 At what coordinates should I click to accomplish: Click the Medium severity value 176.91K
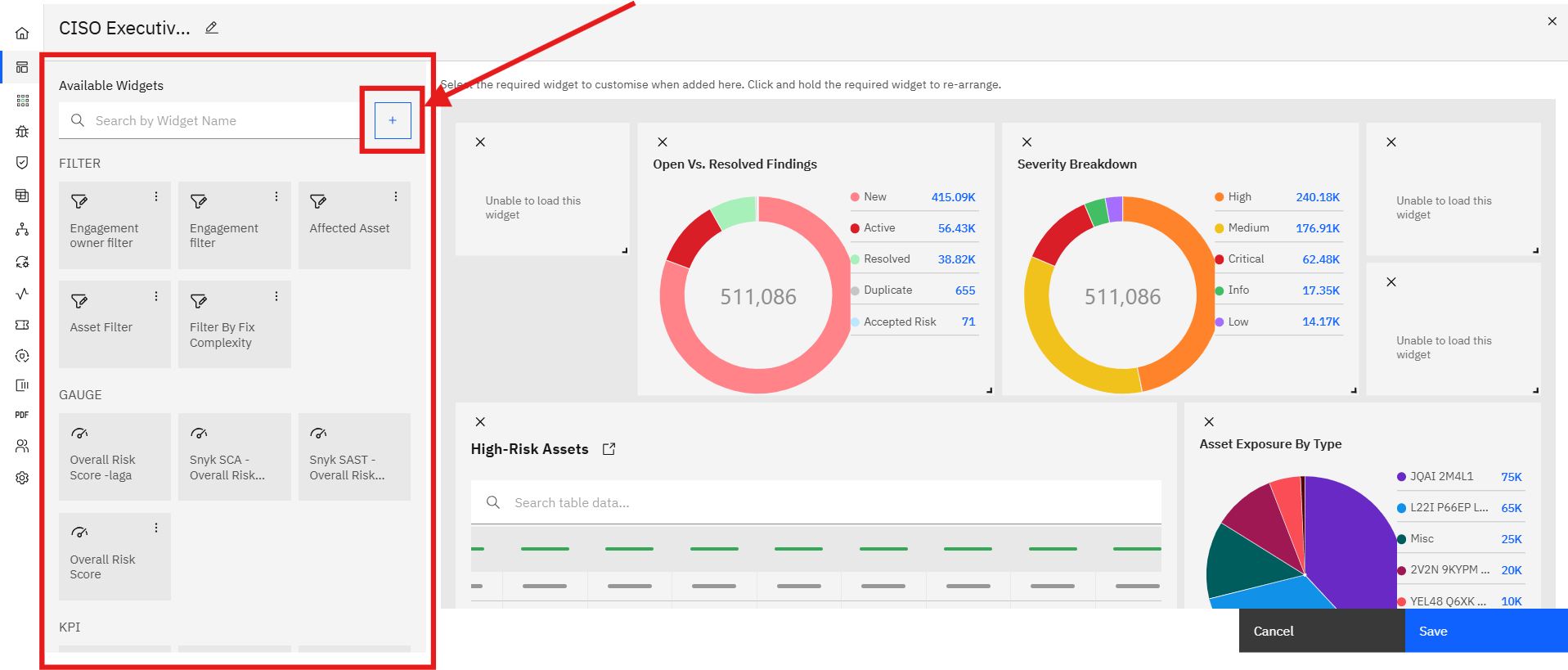tap(1318, 228)
